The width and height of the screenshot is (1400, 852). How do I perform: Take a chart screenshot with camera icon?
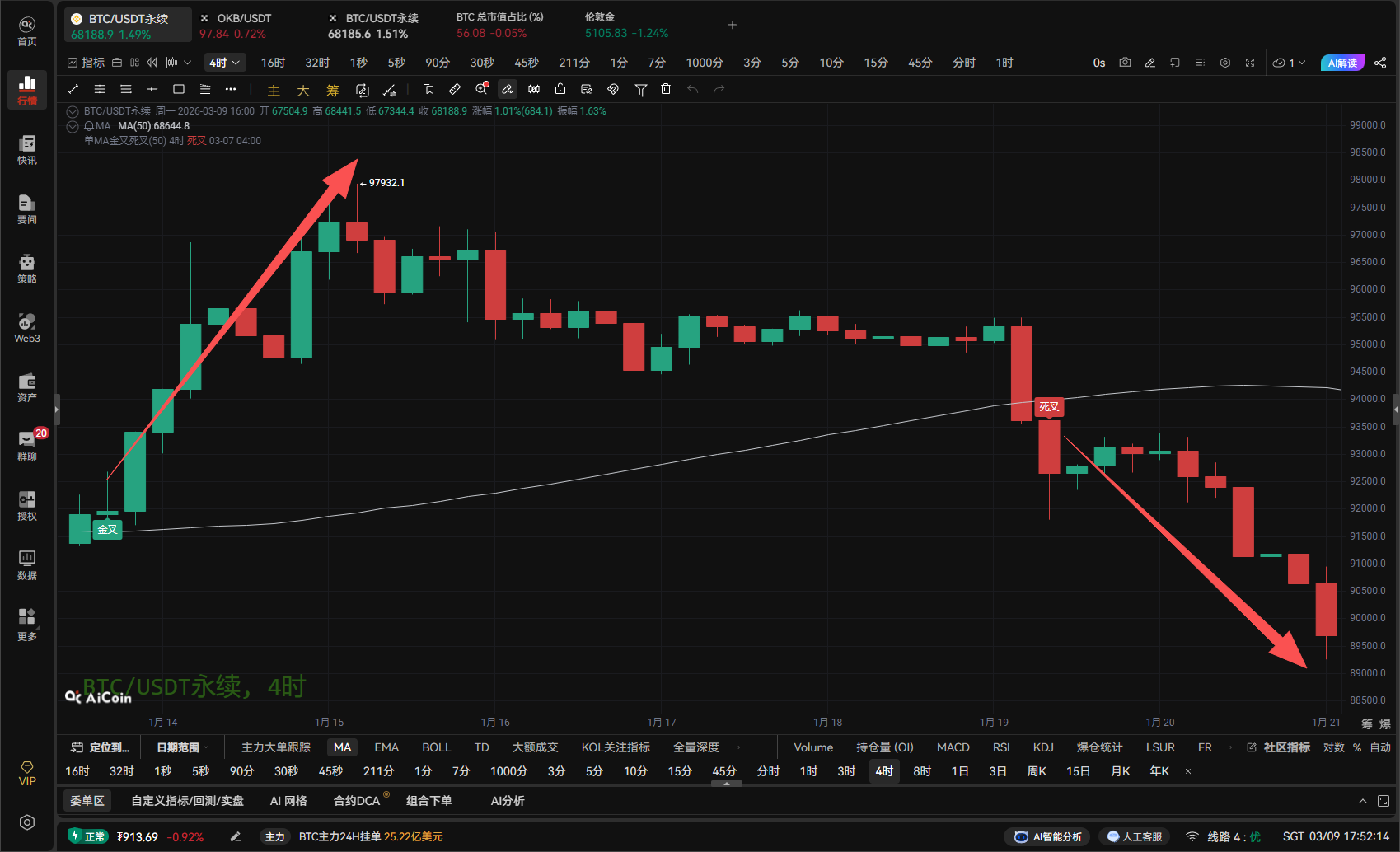pos(1125,63)
